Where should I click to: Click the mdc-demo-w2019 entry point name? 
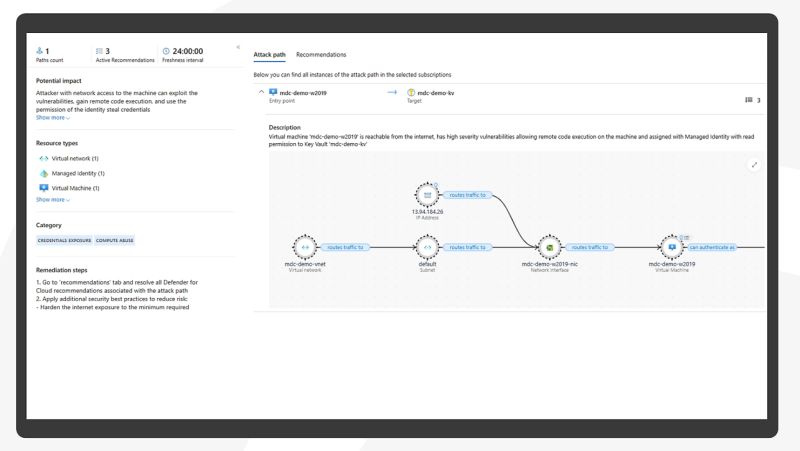click(303, 93)
